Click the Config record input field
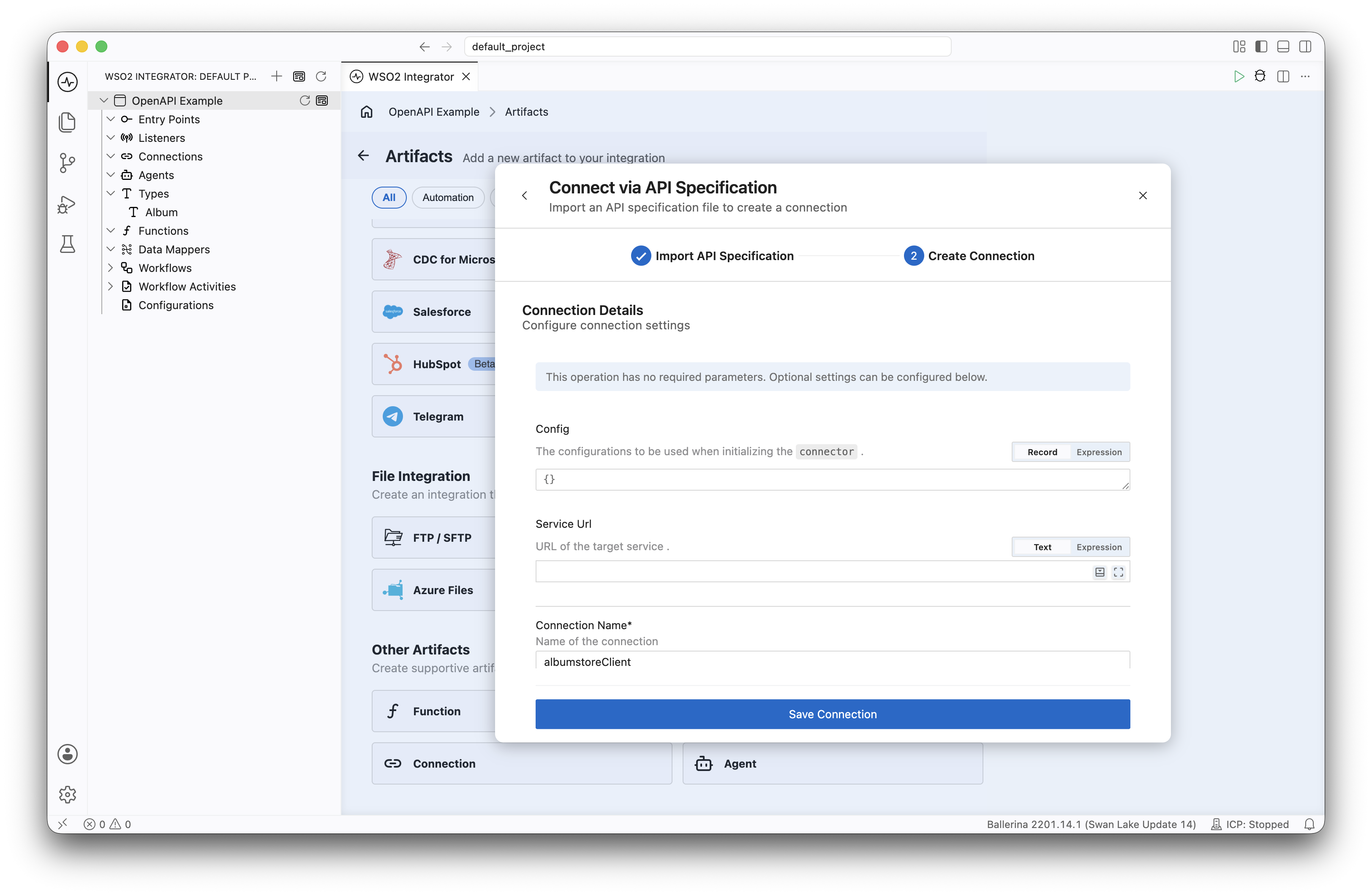1372x896 pixels. coord(833,479)
